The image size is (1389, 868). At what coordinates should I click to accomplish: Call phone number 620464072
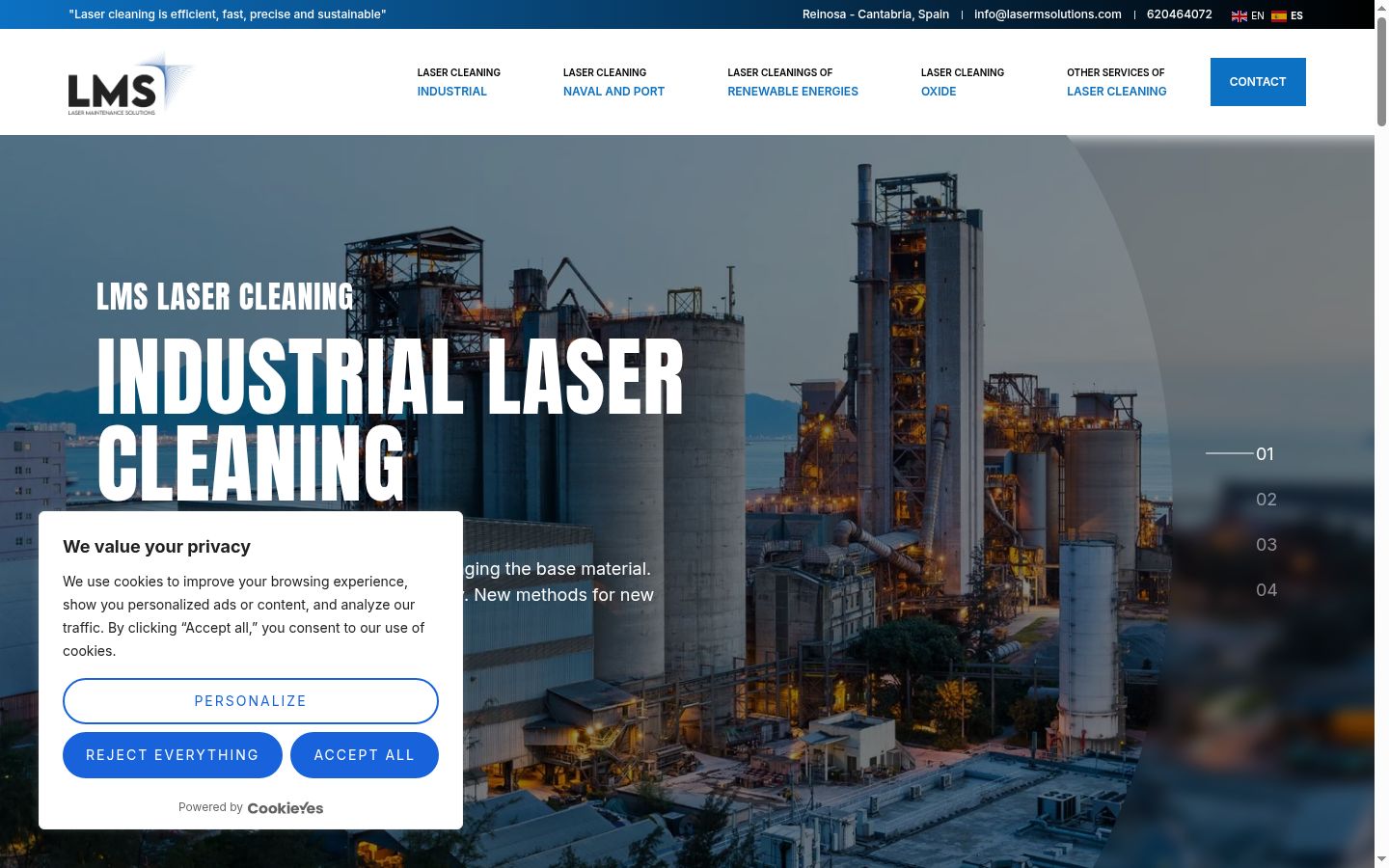click(1180, 14)
